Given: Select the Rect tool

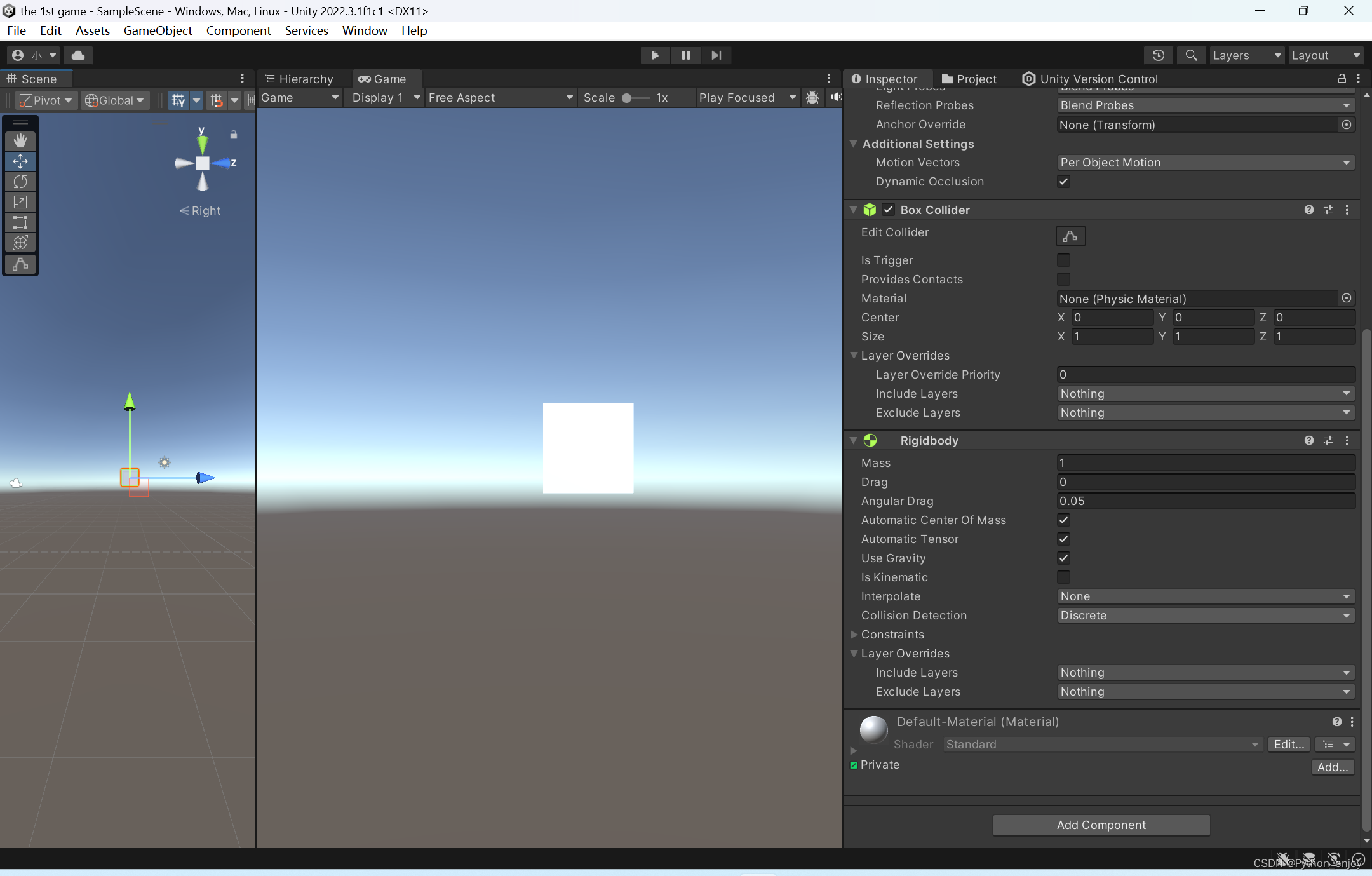Looking at the screenshot, I should click(20, 222).
